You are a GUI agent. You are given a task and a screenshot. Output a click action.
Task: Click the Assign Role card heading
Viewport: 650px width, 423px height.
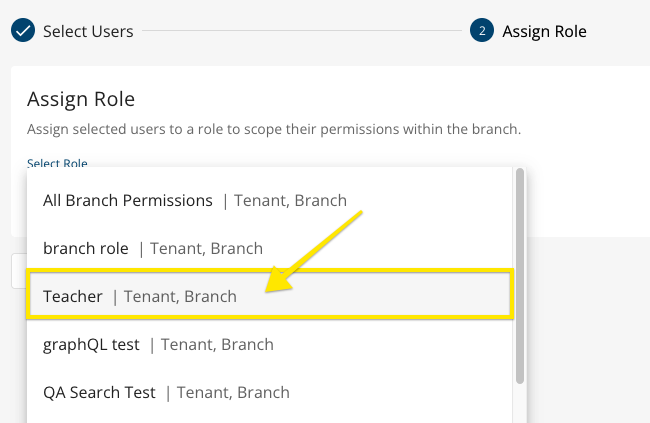pyautogui.click(x=81, y=99)
